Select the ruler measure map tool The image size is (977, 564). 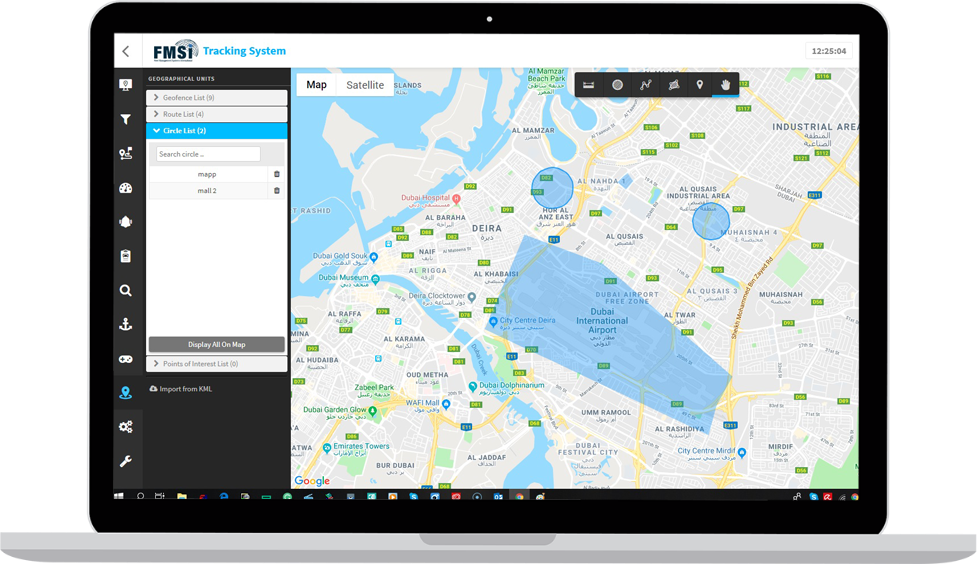point(589,85)
